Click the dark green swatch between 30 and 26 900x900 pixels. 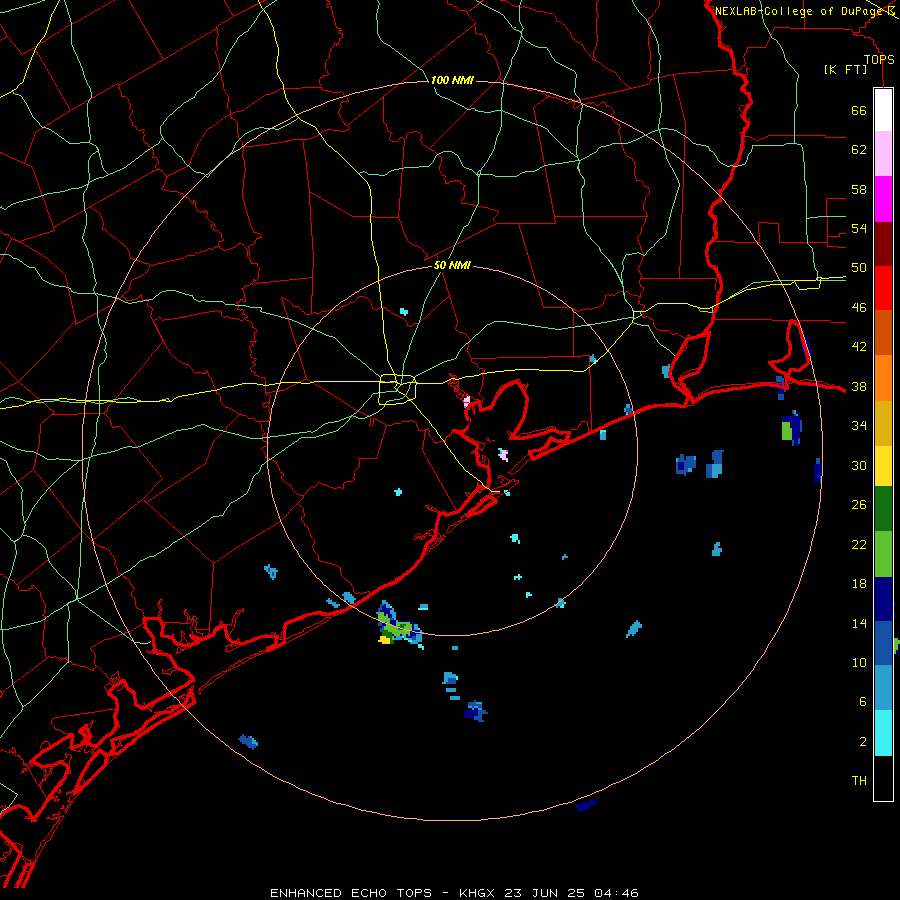883,509
